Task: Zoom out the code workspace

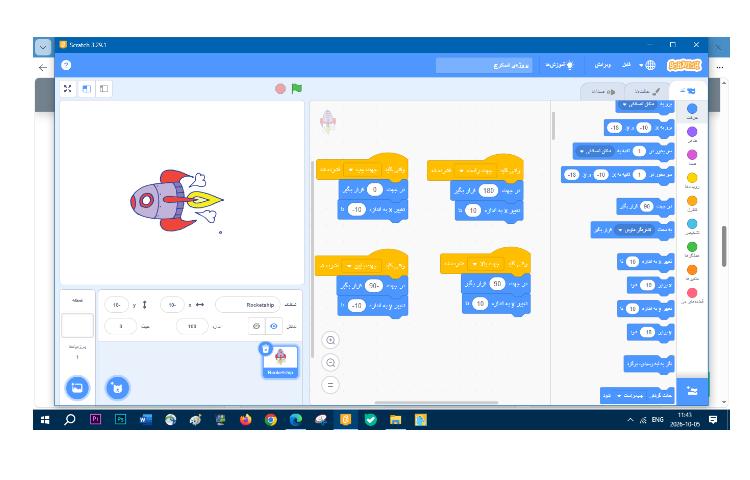Action: click(331, 363)
